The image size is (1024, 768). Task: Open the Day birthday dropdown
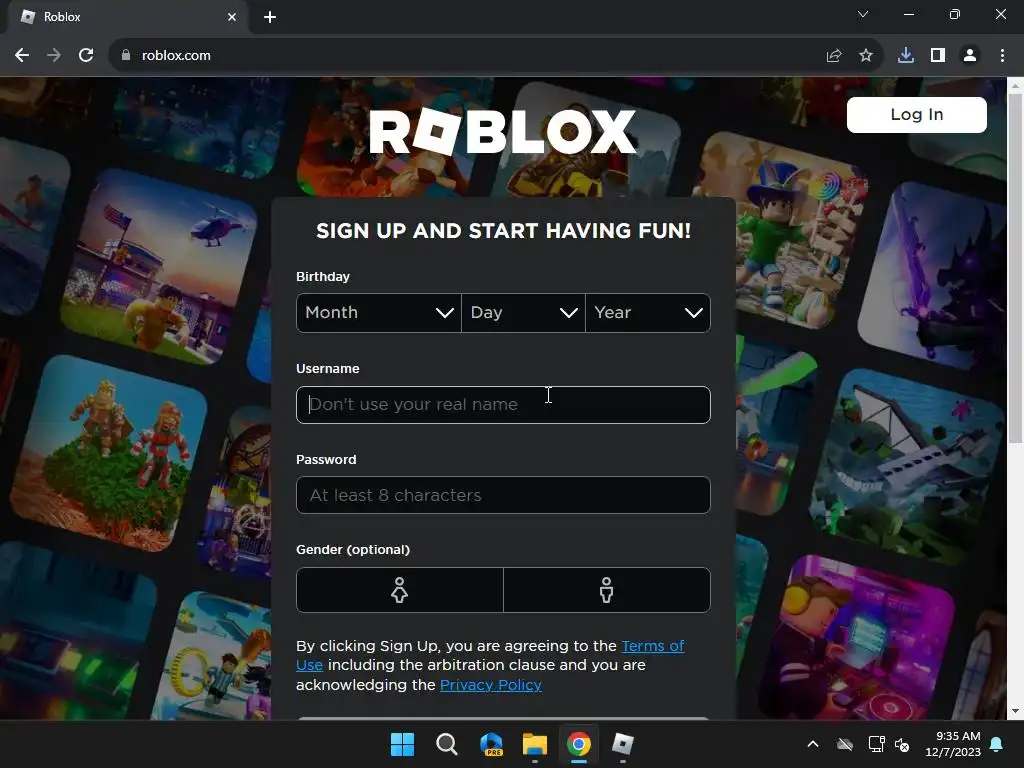click(x=523, y=313)
